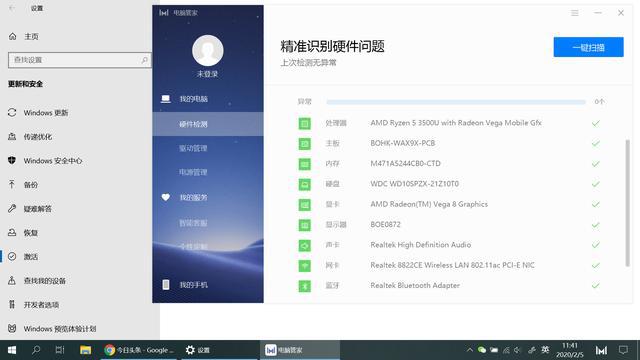This screenshot has width=640, height=360.
Task: Click the Settings back arrow
Action: (12, 8)
